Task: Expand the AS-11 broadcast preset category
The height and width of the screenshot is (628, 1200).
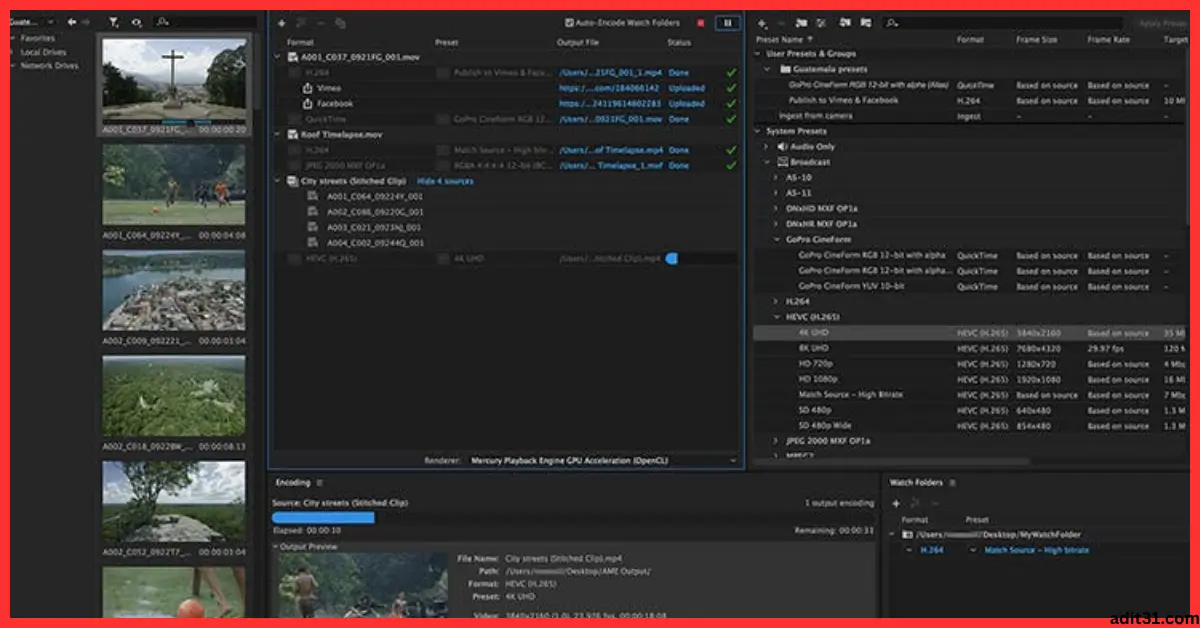Action: [776, 193]
